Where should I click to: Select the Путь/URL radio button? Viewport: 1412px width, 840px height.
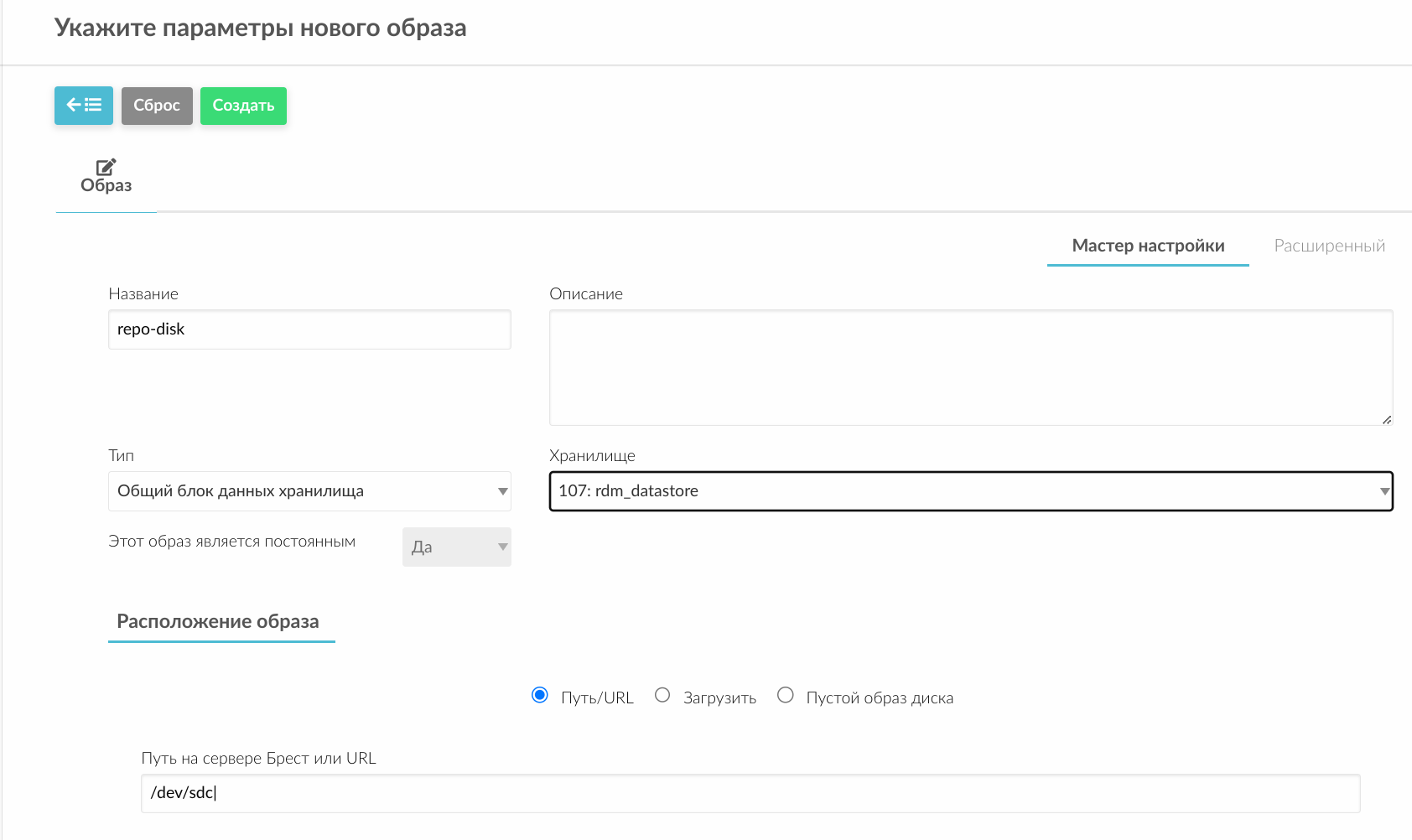tap(540, 695)
